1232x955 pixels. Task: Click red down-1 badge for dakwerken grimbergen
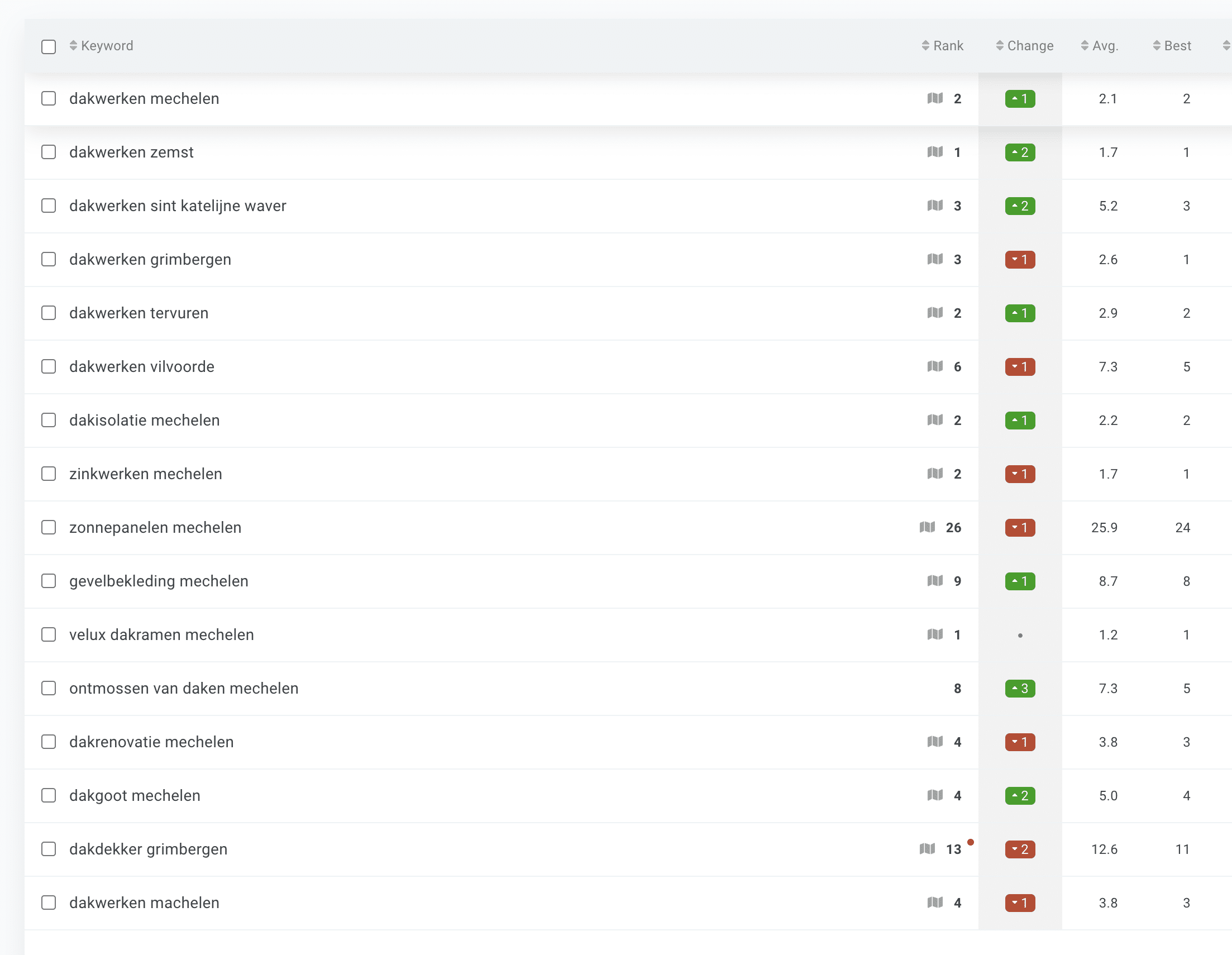1020,260
